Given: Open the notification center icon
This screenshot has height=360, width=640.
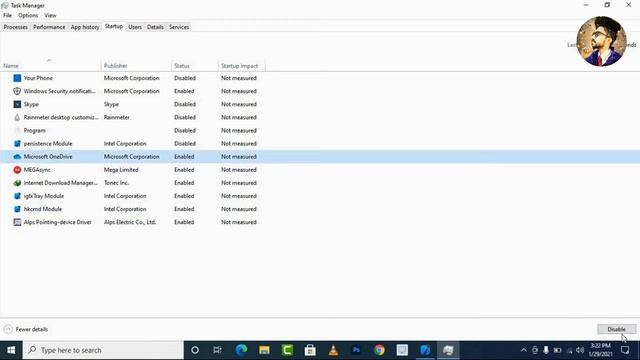Looking at the screenshot, I should click(x=625, y=350).
